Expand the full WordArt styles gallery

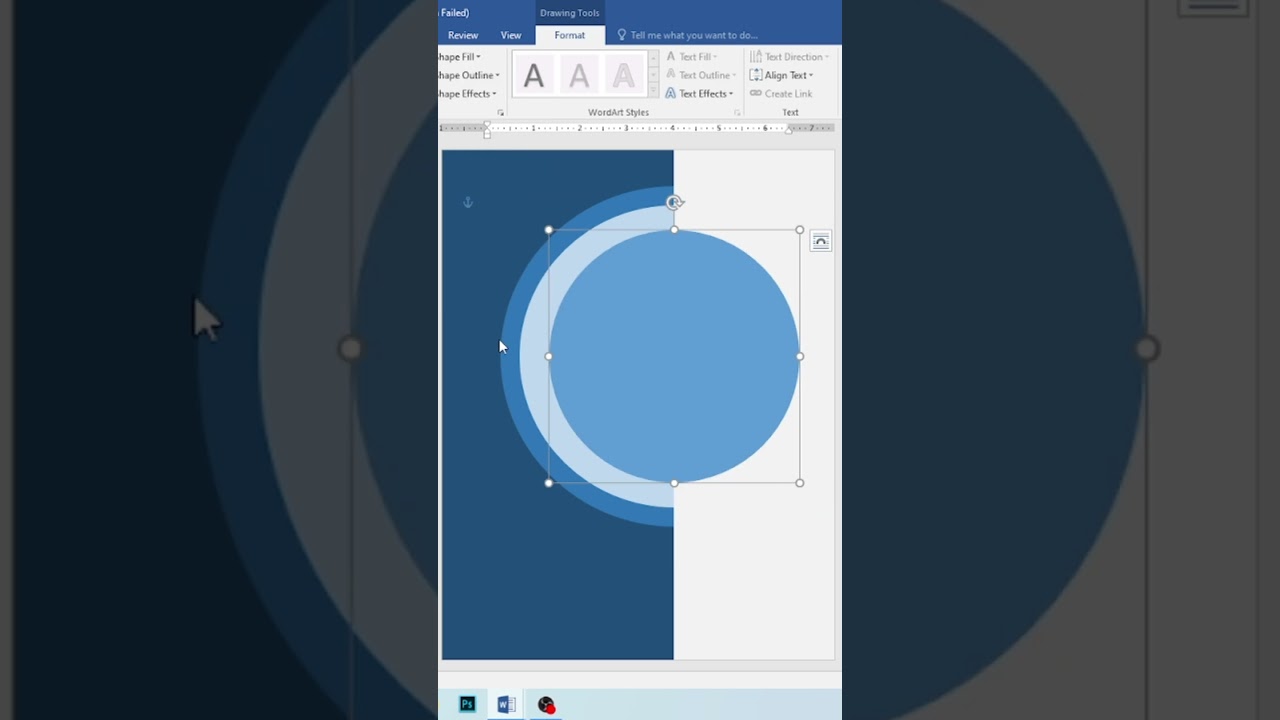(654, 91)
